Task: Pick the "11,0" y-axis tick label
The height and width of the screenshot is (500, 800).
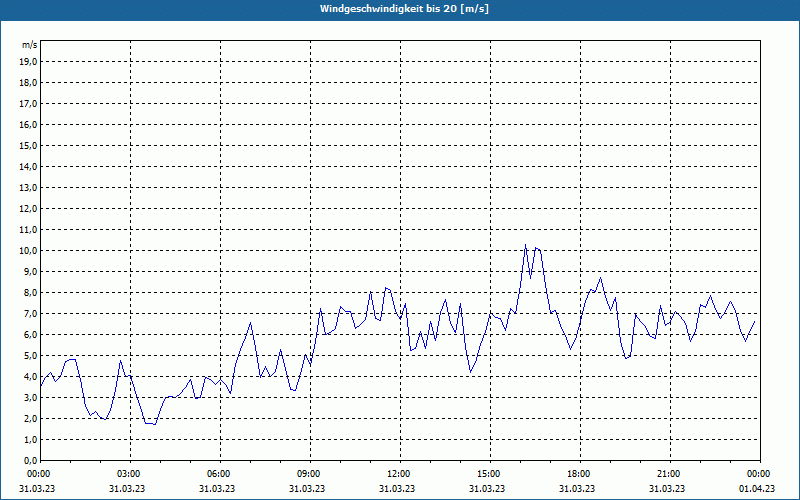Action: pyautogui.click(x=28, y=230)
